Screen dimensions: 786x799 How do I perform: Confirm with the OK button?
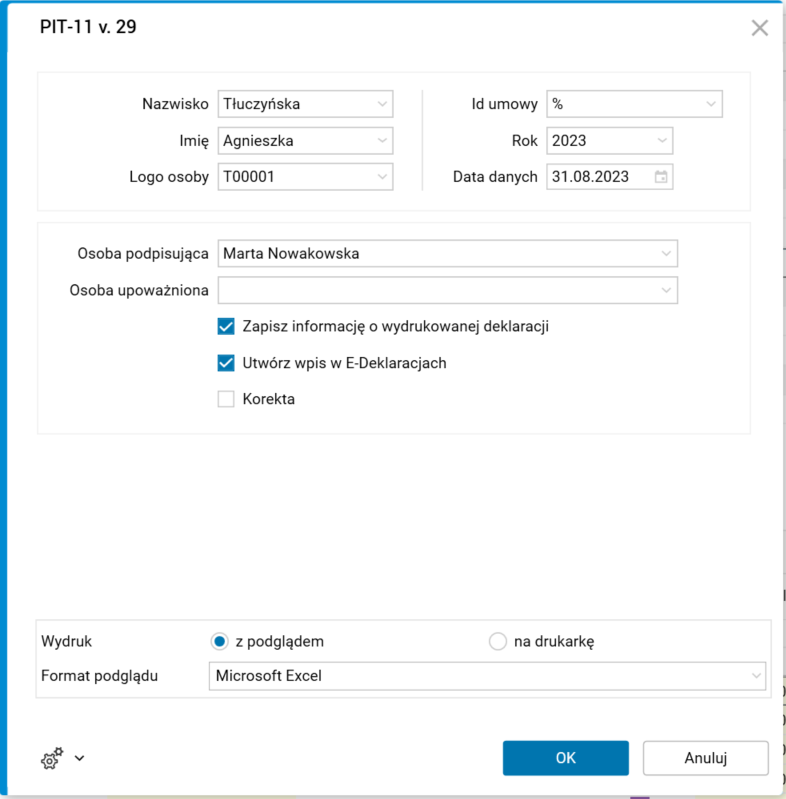[565, 758]
